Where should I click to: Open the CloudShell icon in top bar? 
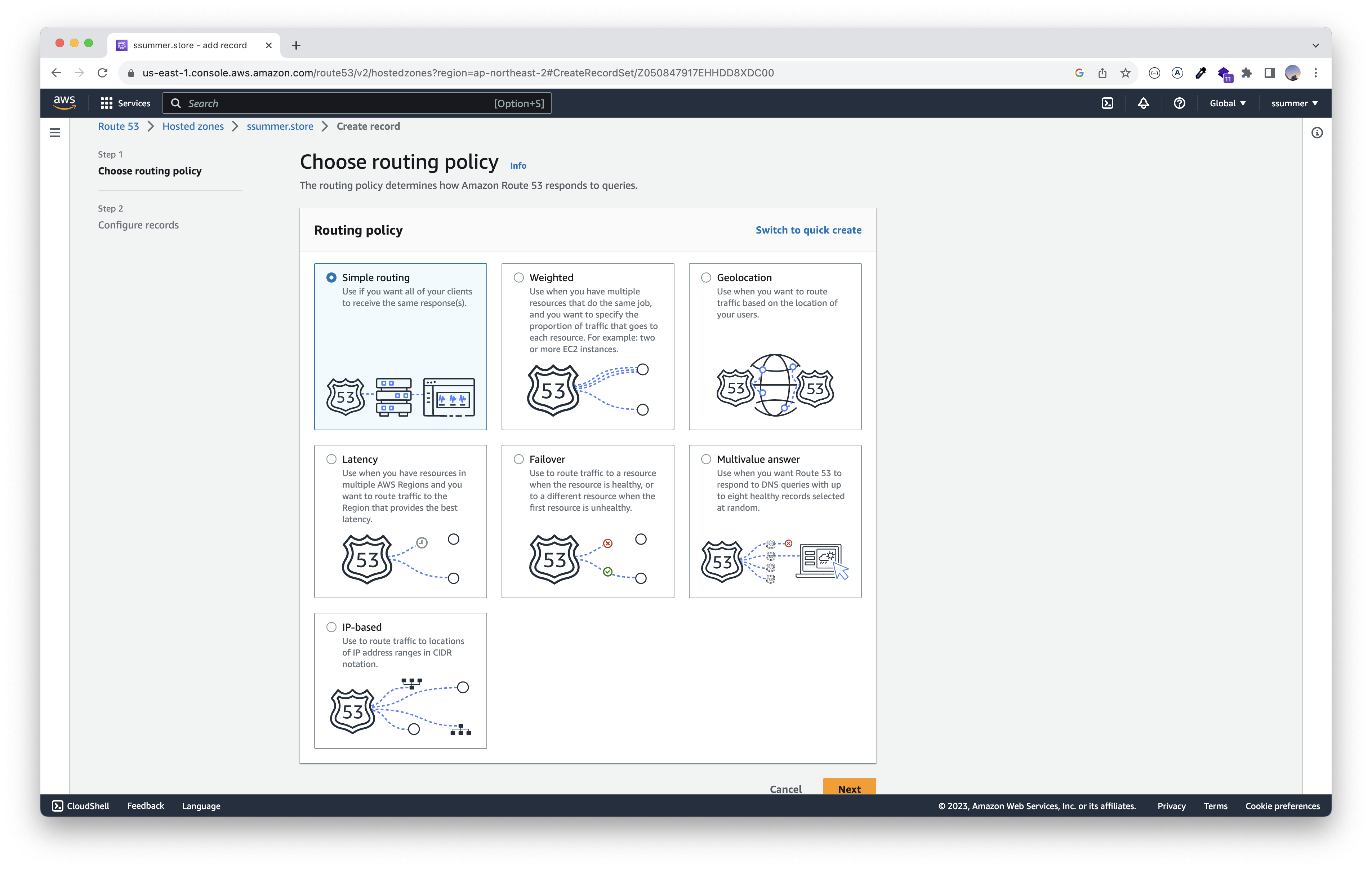click(1107, 103)
